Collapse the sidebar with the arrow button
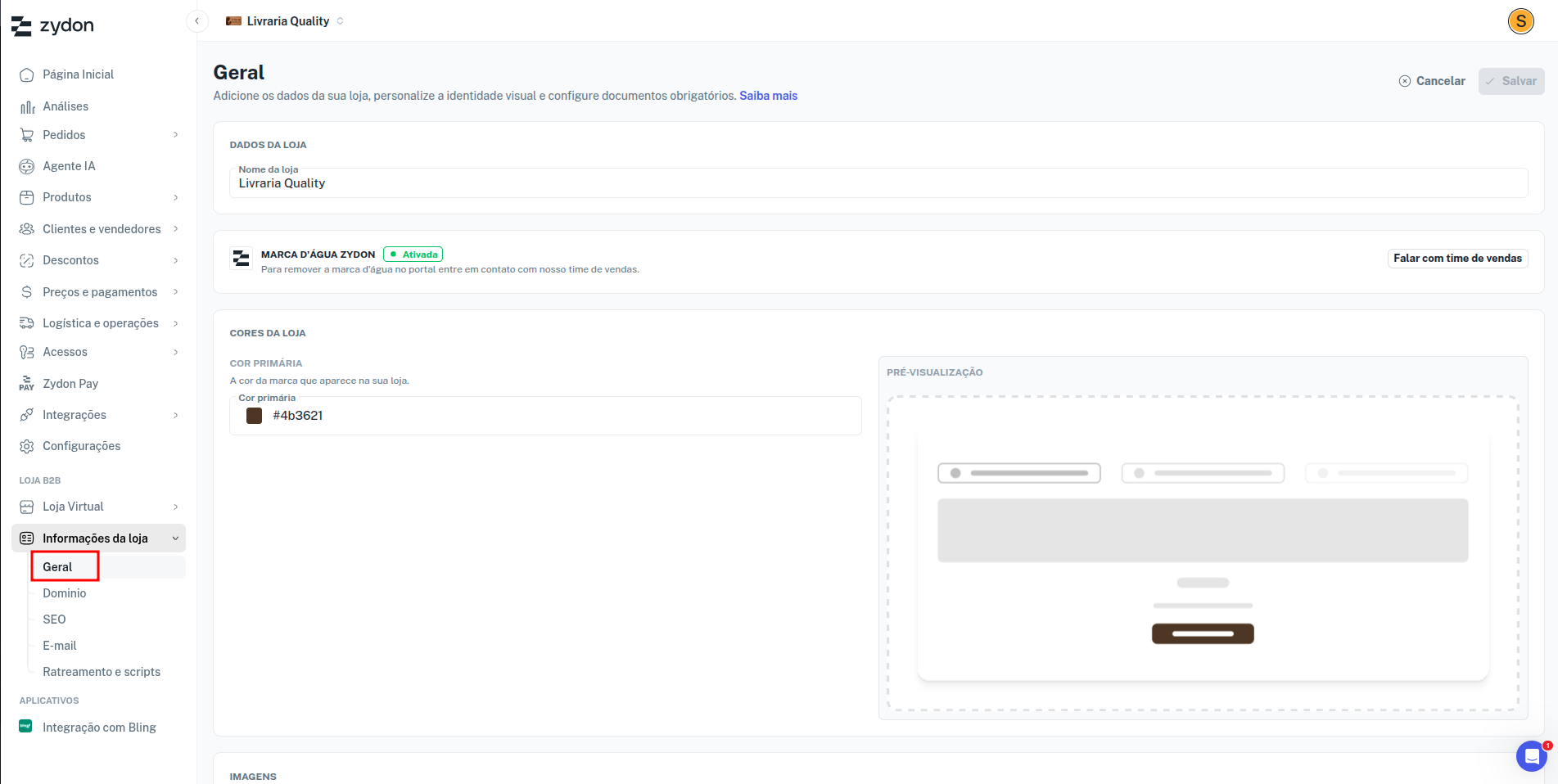This screenshot has width=1558, height=784. pos(197,21)
